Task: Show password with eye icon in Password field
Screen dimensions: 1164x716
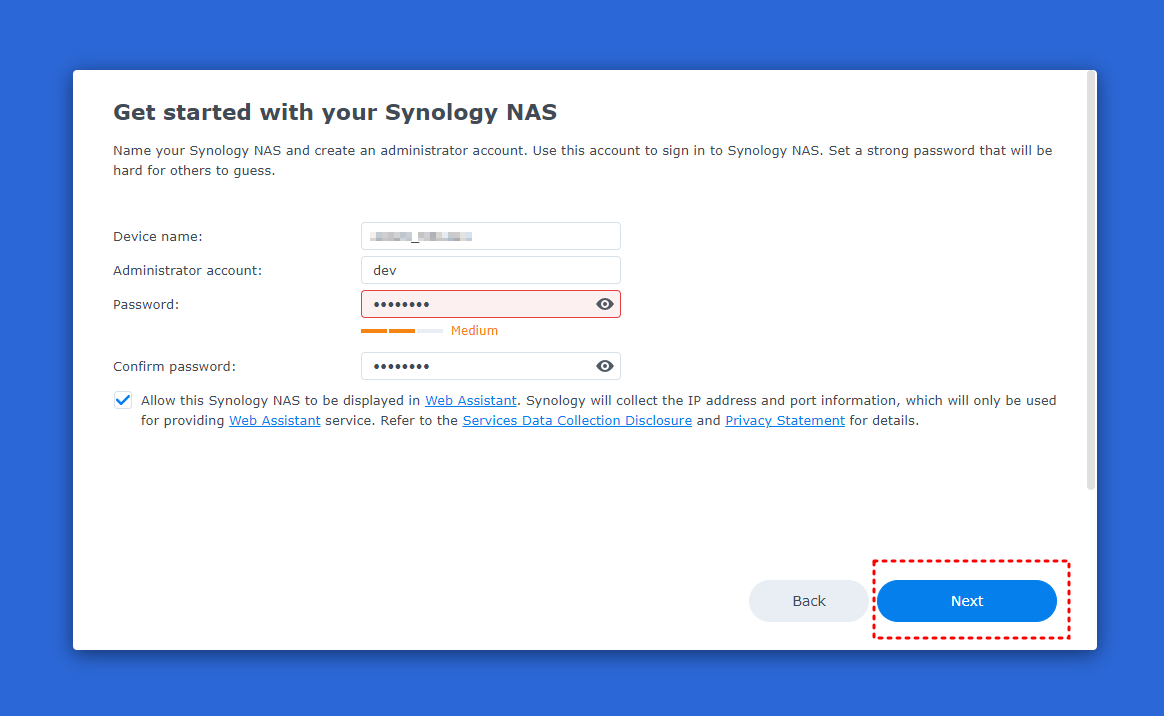Action: (x=604, y=304)
